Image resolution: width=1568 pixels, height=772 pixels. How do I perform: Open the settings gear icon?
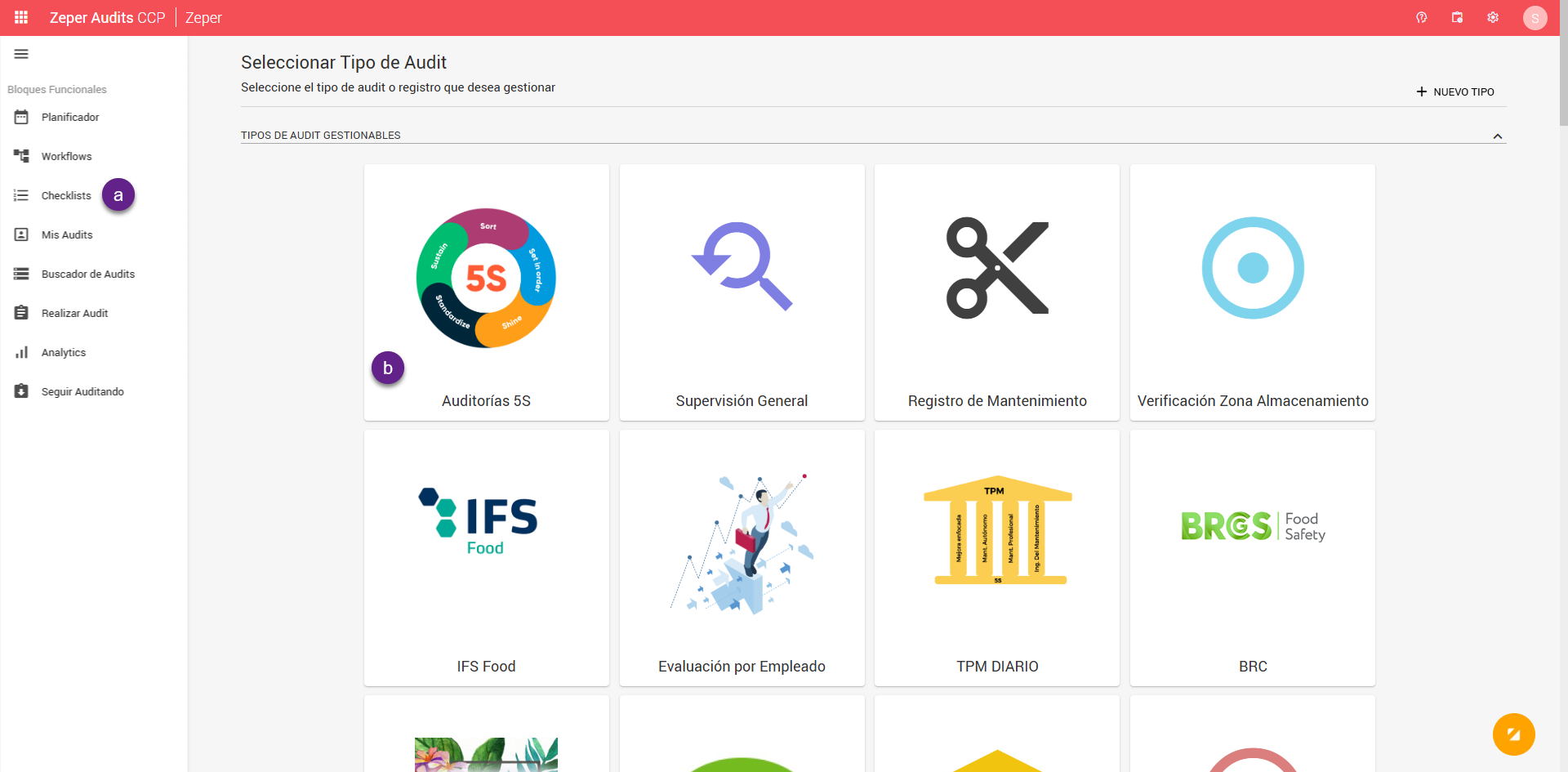[x=1493, y=17]
